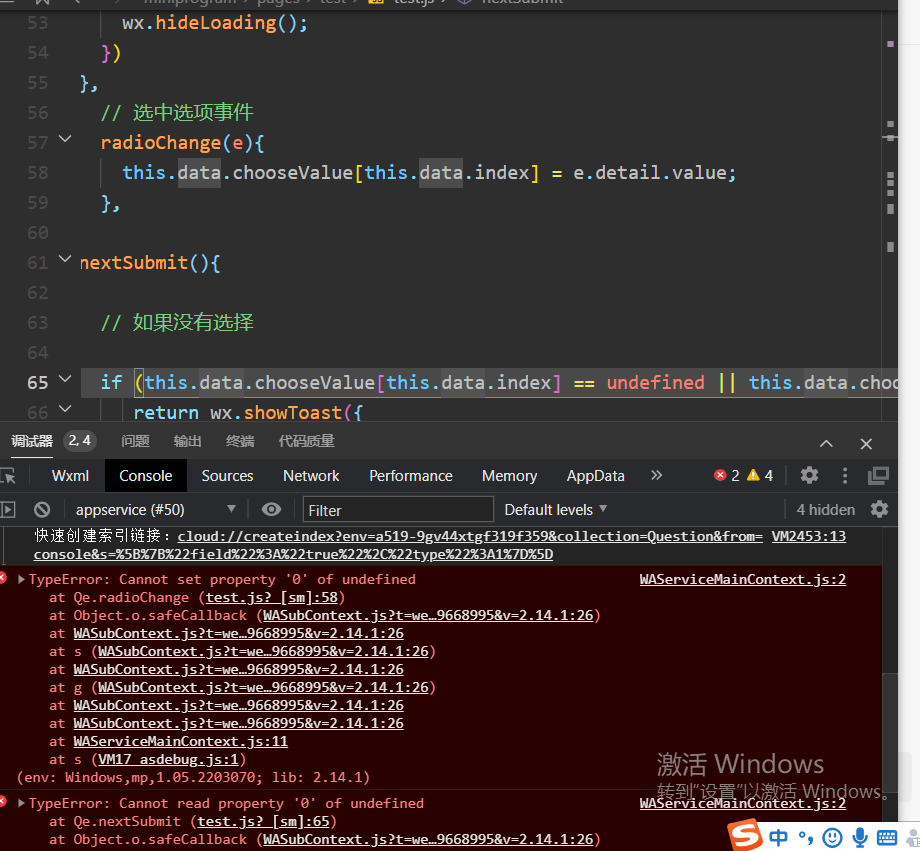Open the test.js? [sm]:65 stack link
920x851 pixels.
tap(263, 821)
